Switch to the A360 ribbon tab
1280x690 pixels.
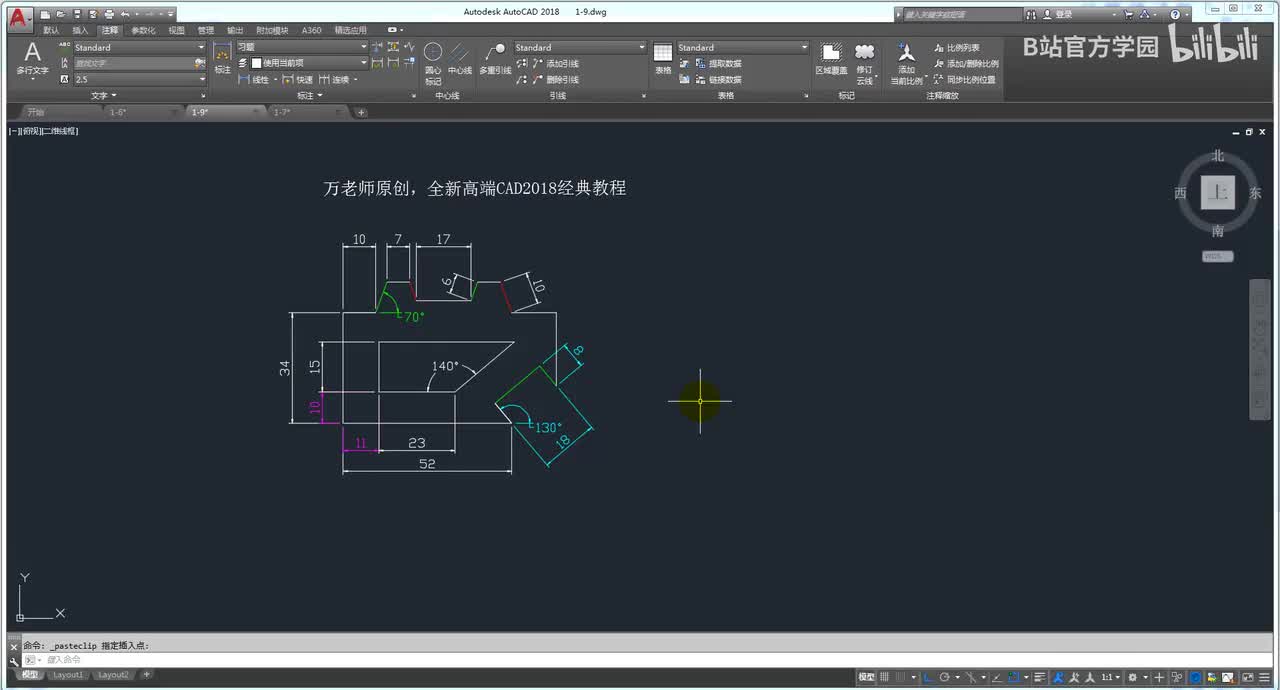[312, 31]
